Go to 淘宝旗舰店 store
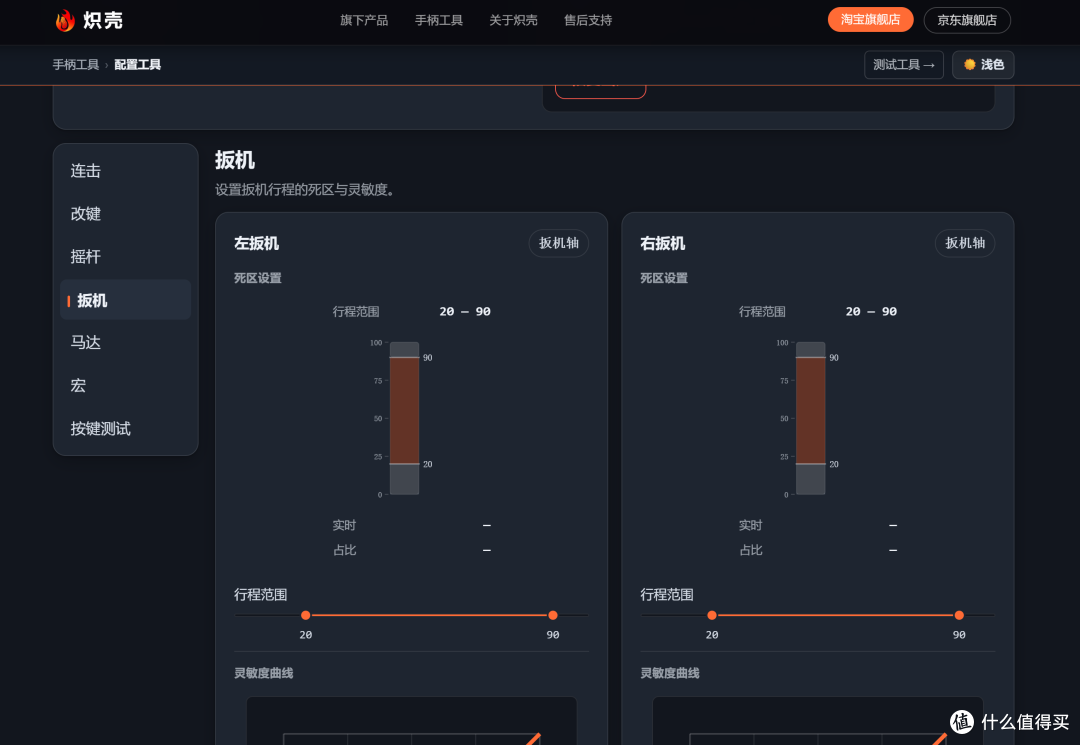Image resolution: width=1080 pixels, height=745 pixels. pyautogui.click(x=870, y=20)
